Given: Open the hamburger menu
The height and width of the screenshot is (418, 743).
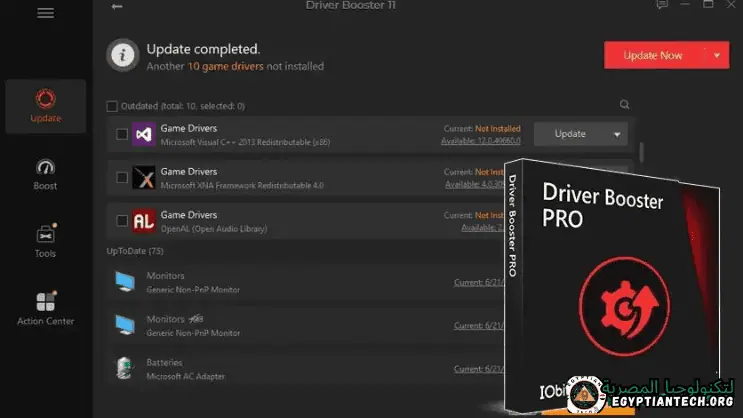Looking at the screenshot, I should 45,13.
